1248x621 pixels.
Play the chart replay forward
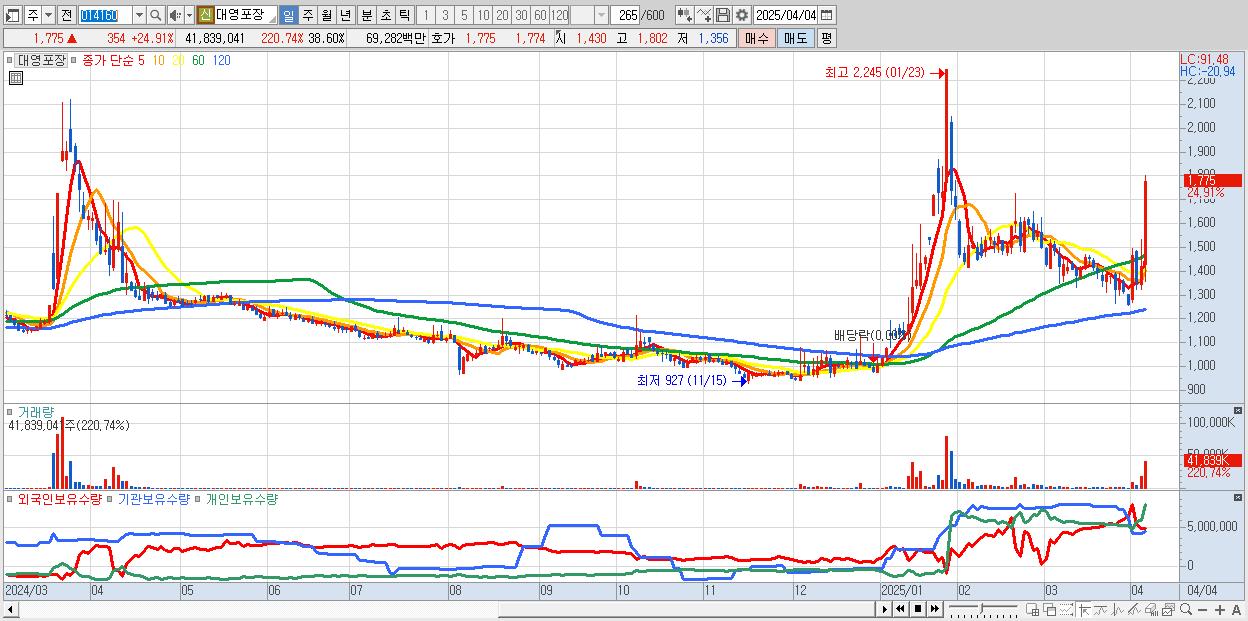[x=885, y=609]
